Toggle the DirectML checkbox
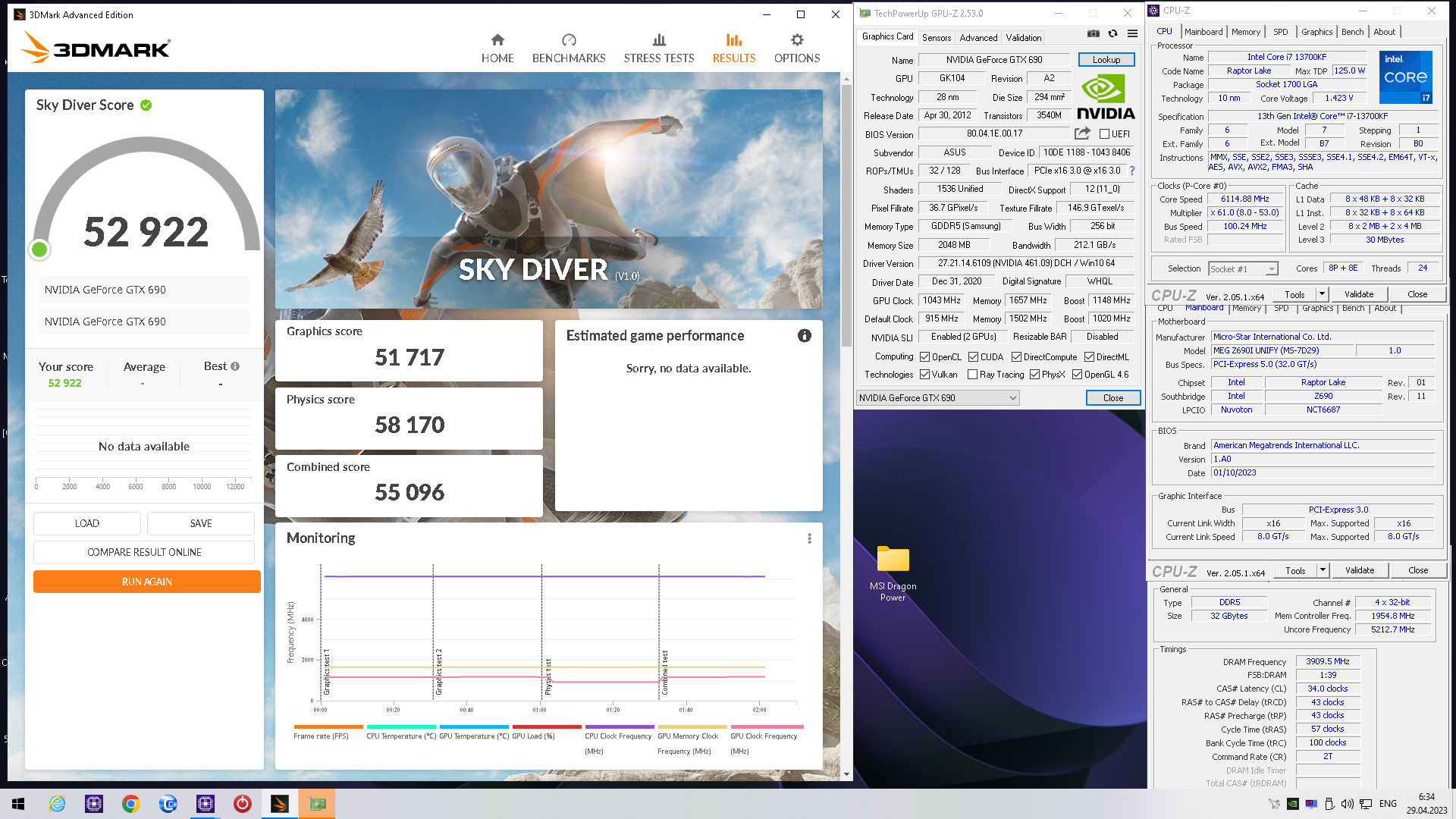Viewport: 1456px width, 819px height. coord(1089,357)
